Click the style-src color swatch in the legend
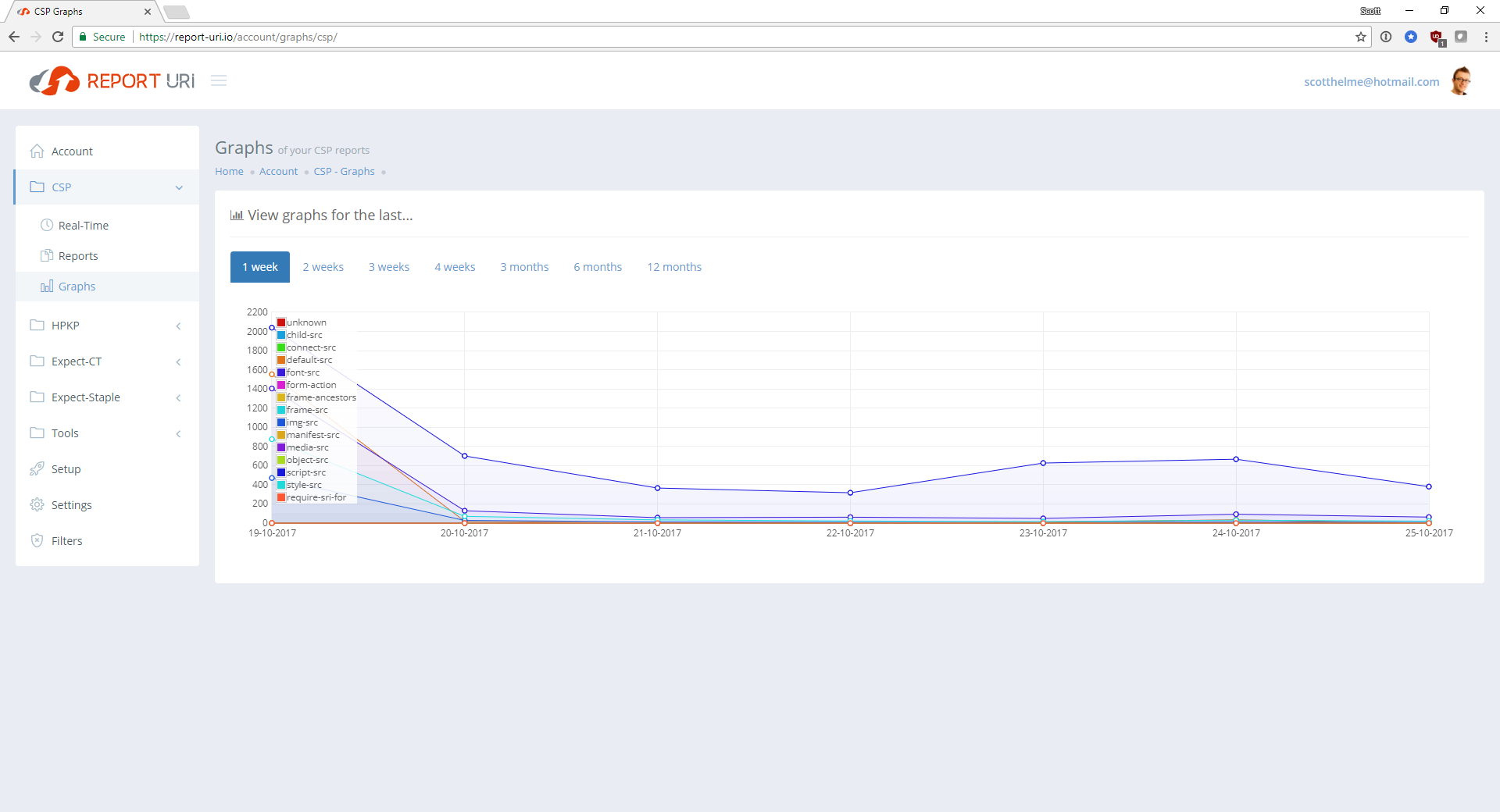The image size is (1500, 812). 280,484
